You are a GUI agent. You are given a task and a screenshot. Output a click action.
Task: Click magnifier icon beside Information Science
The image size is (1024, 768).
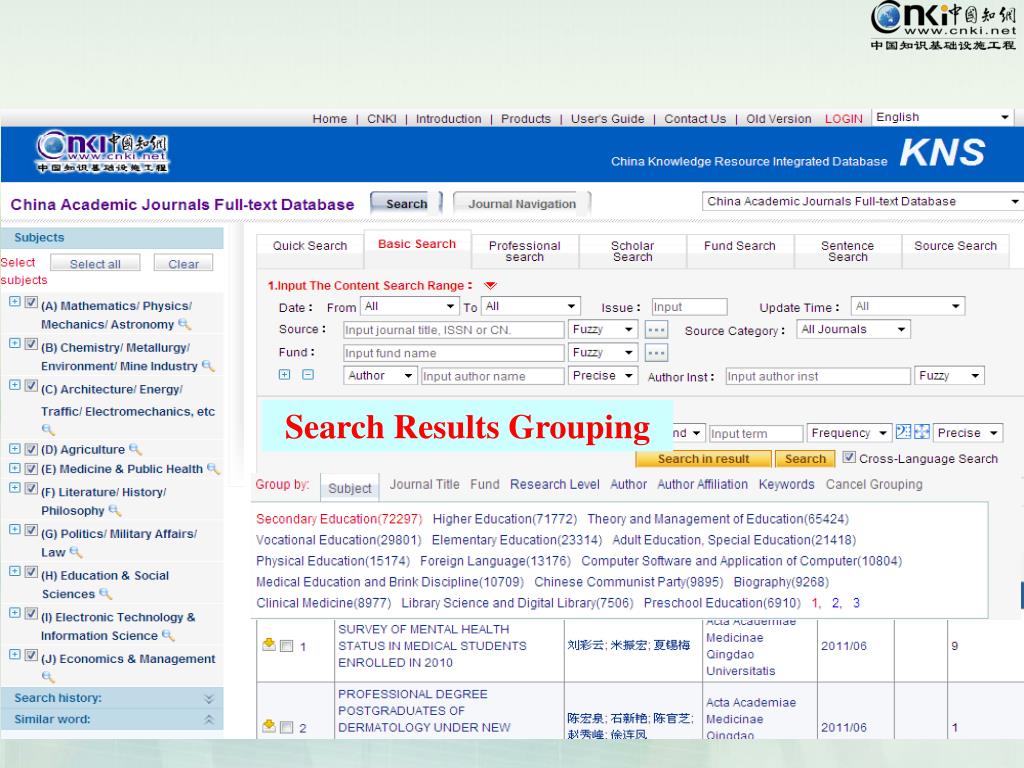[168, 635]
